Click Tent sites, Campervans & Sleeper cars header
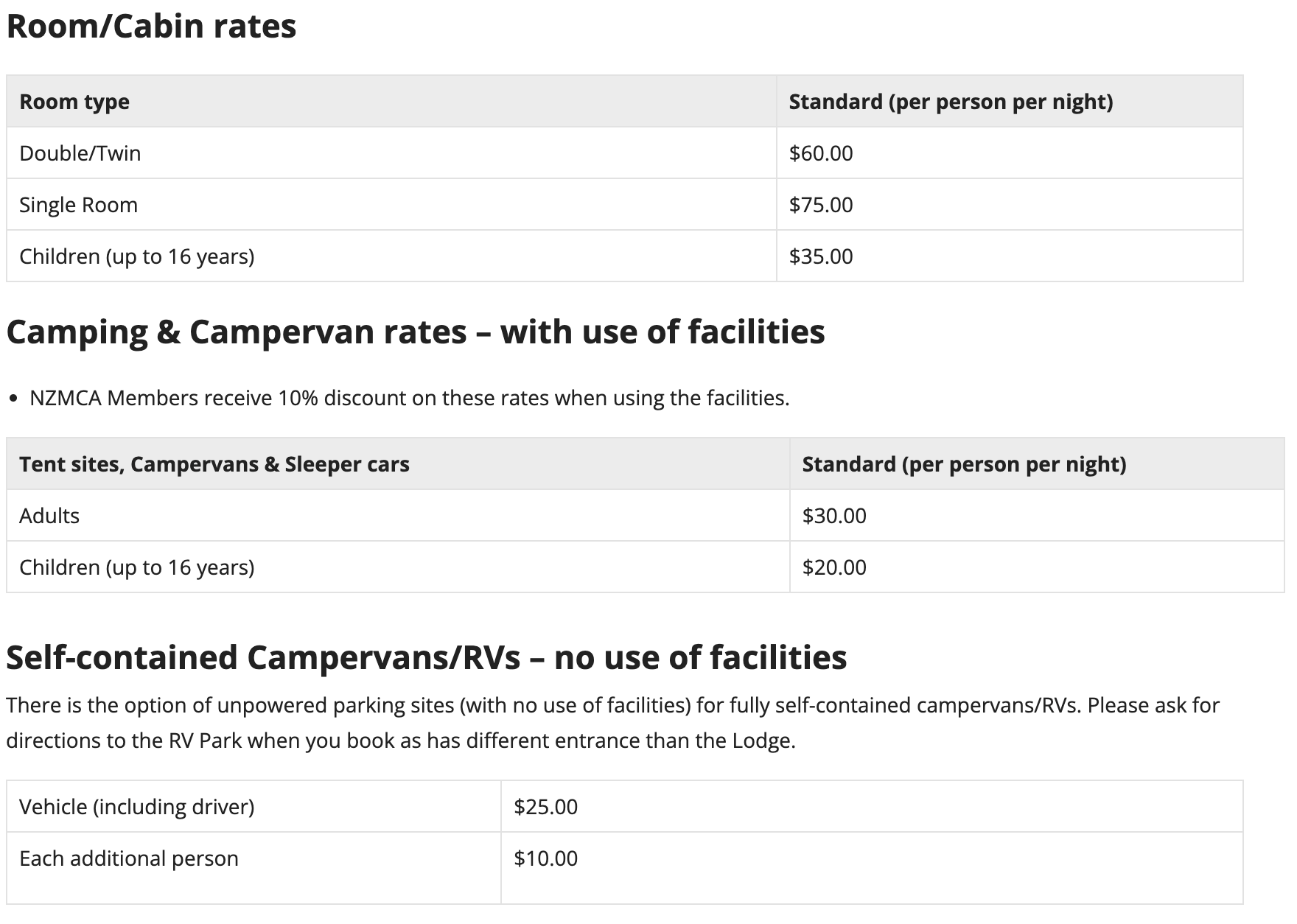 (214, 464)
